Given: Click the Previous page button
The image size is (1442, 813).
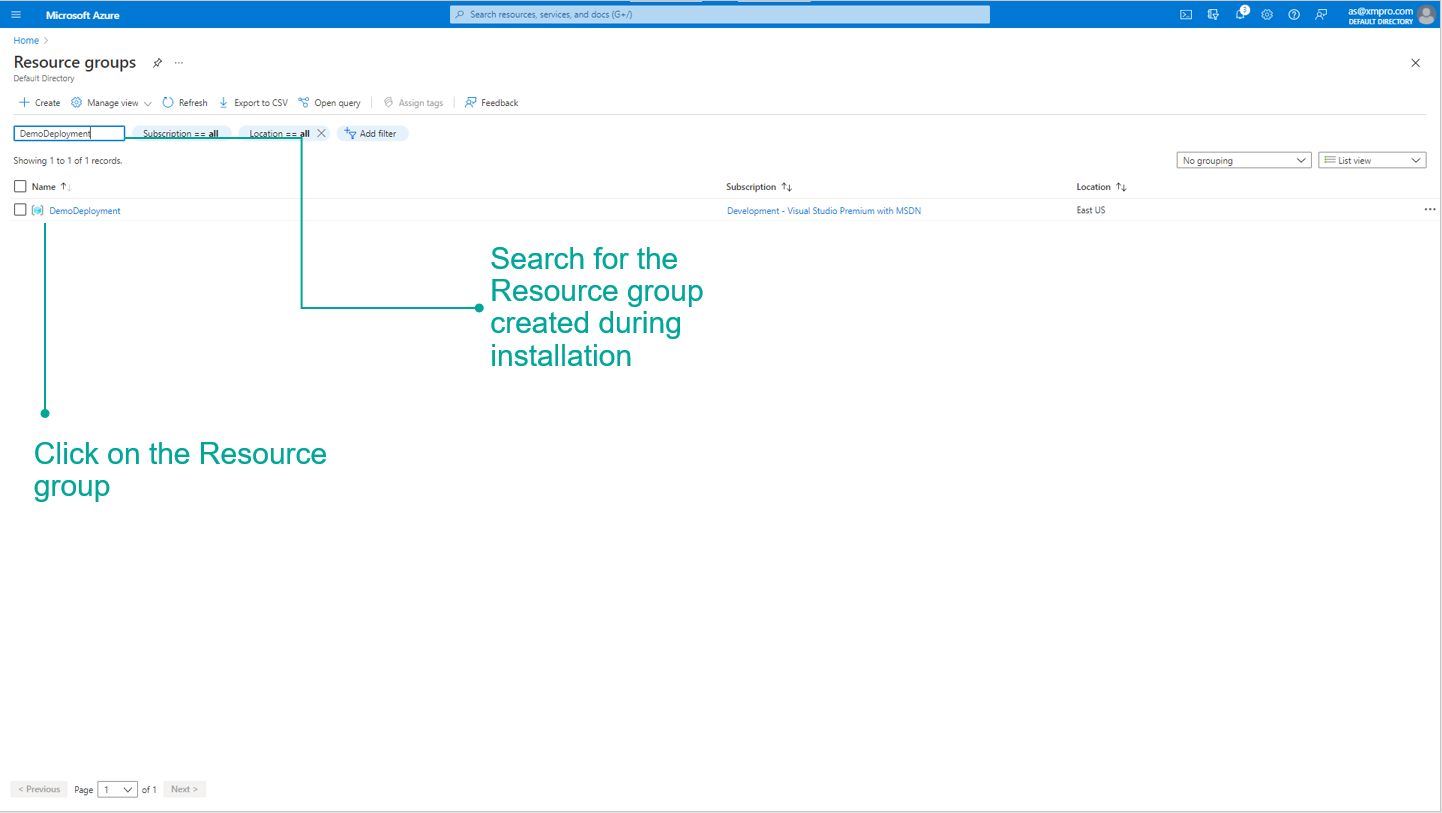Looking at the screenshot, I should click(x=39, y=790).
